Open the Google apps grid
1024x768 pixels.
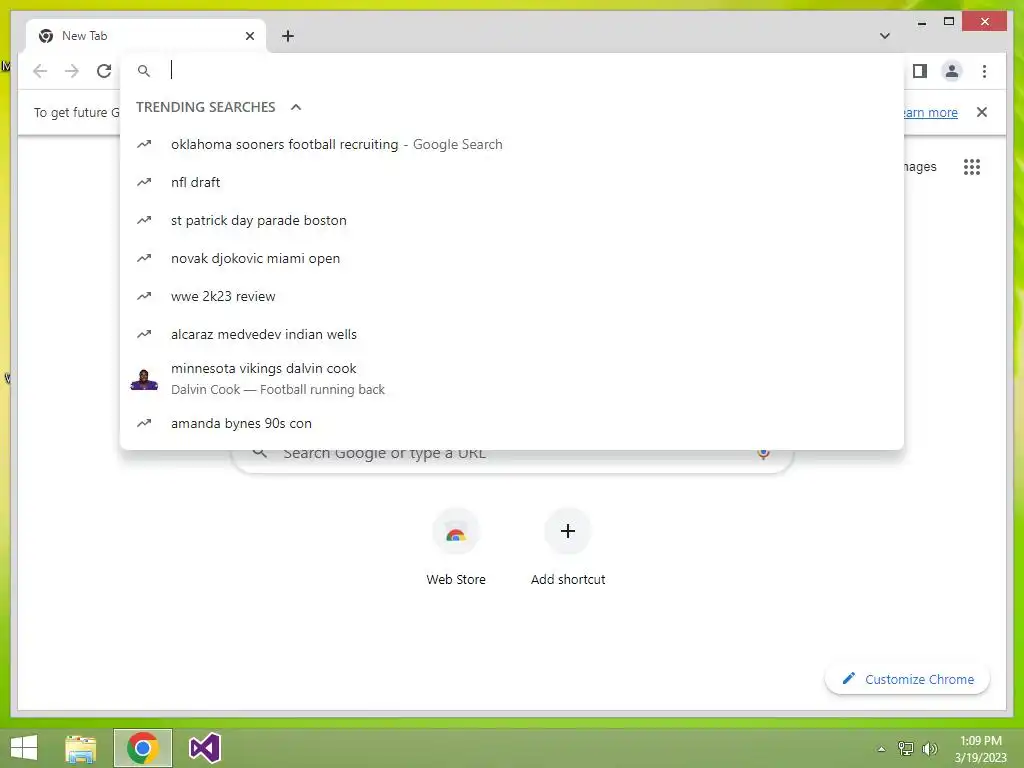point(972,167)
